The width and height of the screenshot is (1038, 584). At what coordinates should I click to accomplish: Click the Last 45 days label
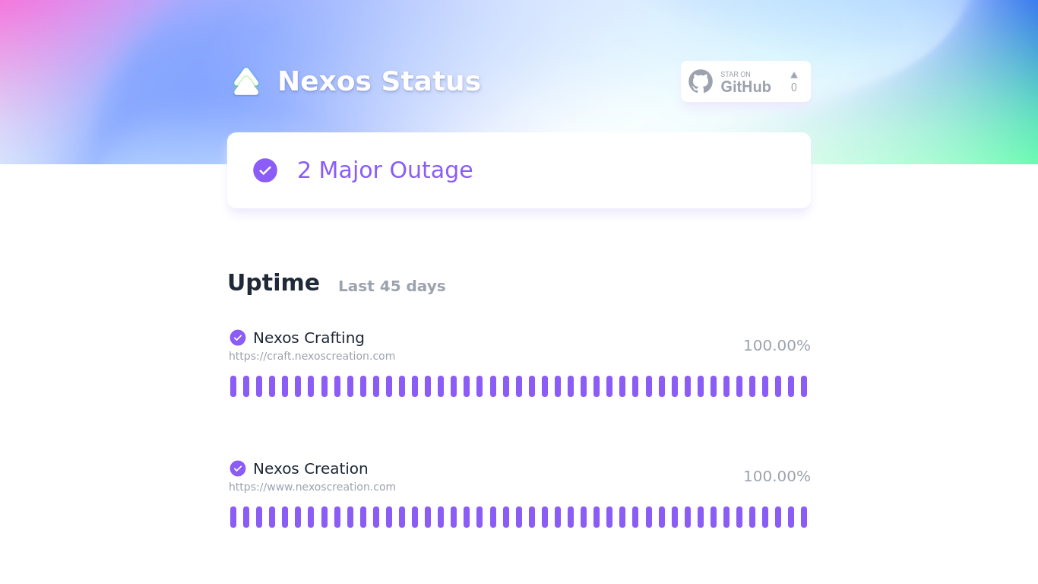coord(392,286)
